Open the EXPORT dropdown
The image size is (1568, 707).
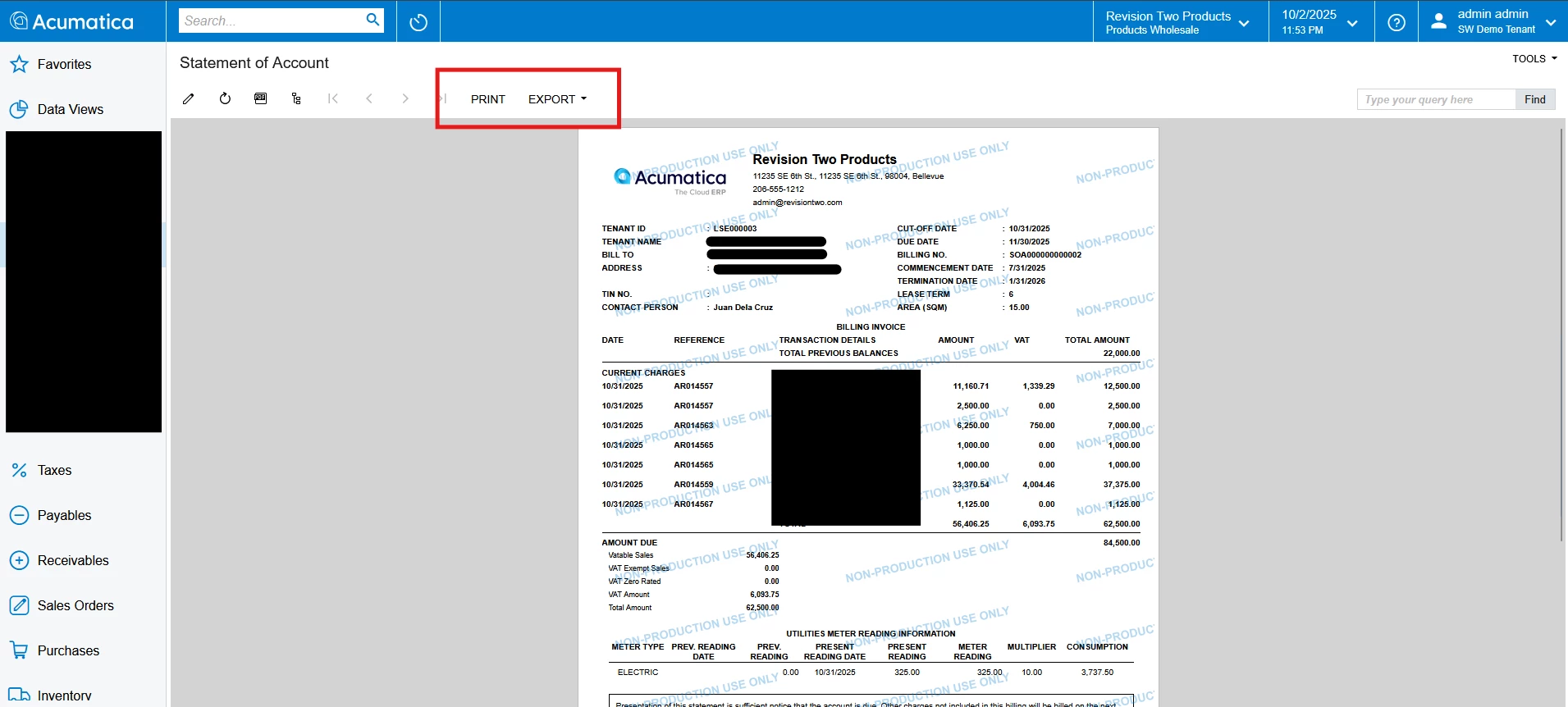coord(557,98)
